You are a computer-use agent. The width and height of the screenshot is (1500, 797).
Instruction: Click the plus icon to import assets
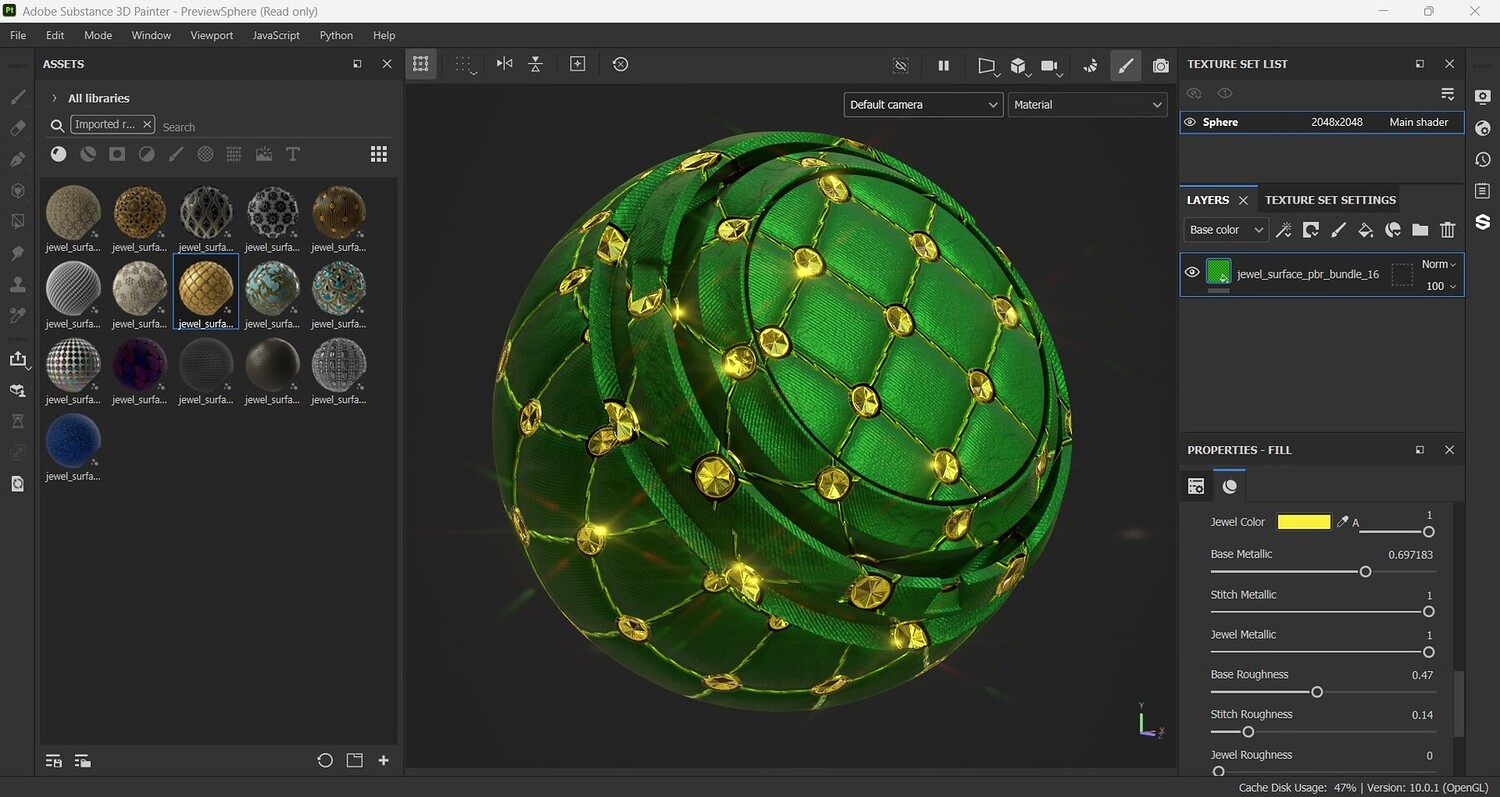[383, 760]
